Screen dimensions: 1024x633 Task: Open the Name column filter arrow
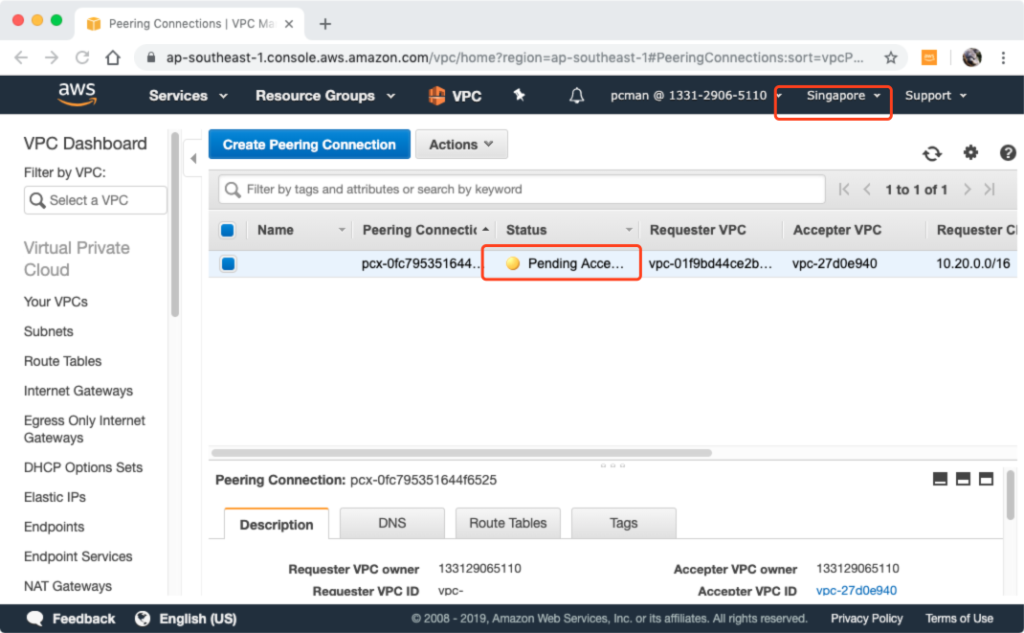click(x=342, y=230)
